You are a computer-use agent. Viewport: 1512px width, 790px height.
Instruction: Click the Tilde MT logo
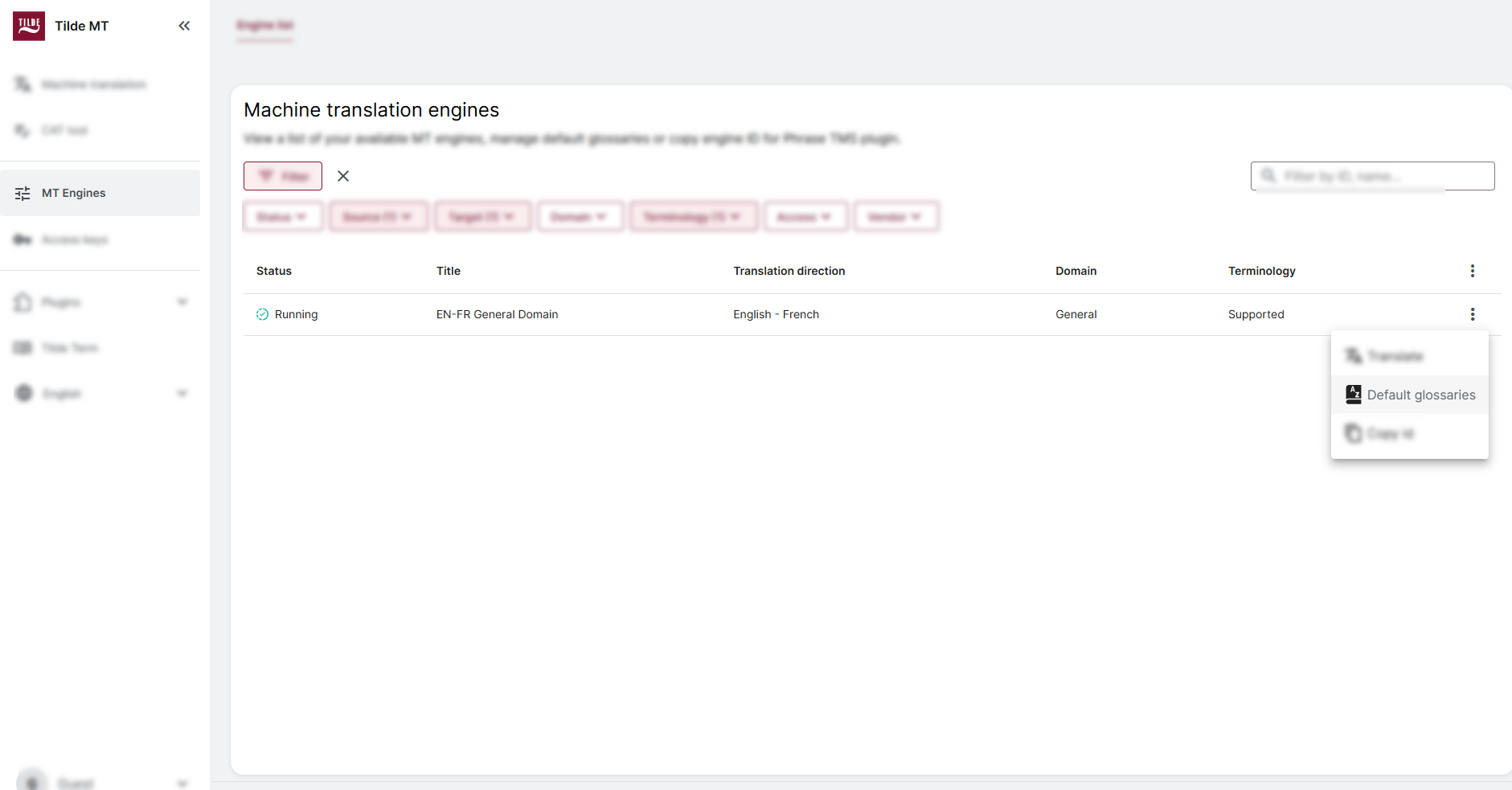click(28, 25)
